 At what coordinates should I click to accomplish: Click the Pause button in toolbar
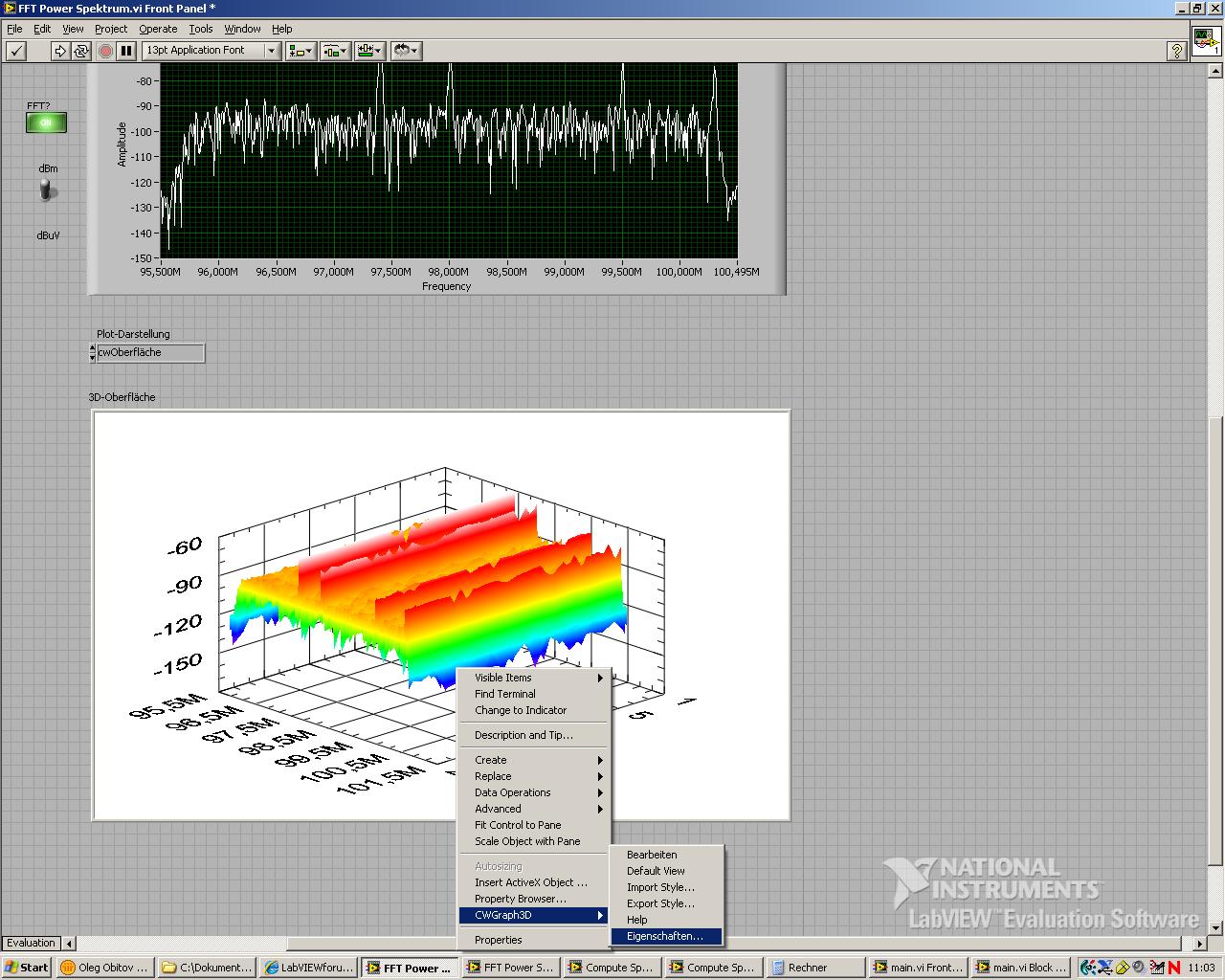click(126, 51)
